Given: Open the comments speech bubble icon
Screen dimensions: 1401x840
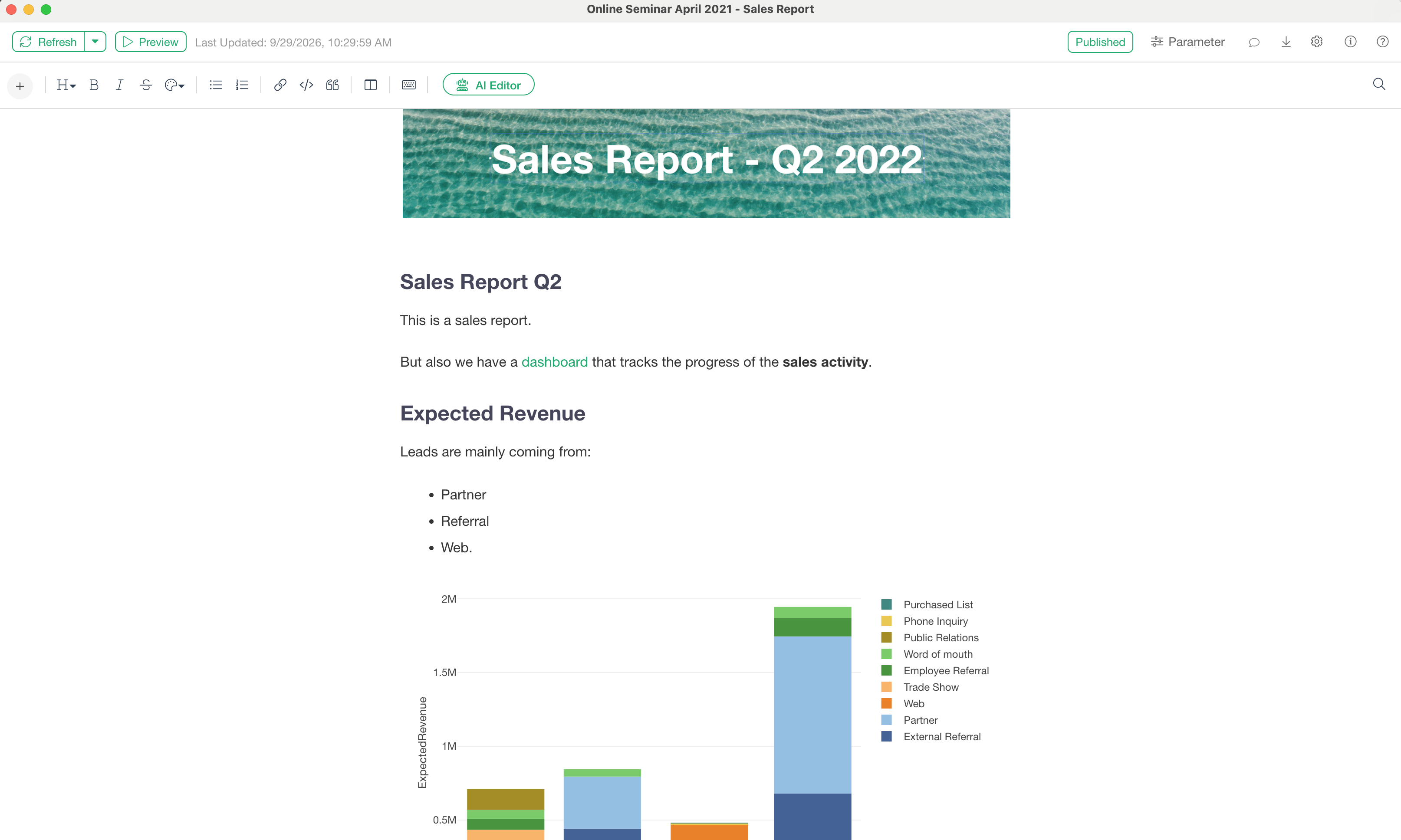Looking at the screenshot, I should [x=1254, y=42].
